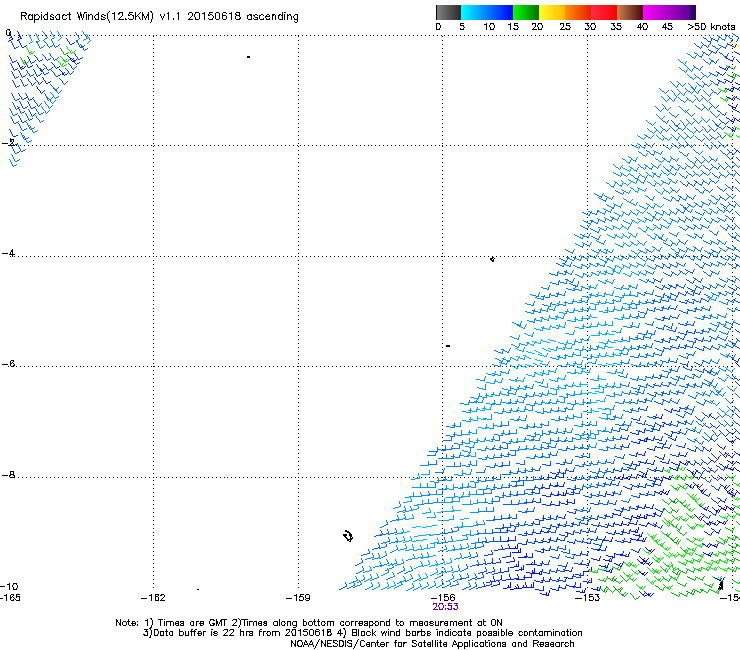The width and height of the screenshot is (740, 650).
Task: Click the yellow 20–25 knots color segment
Action: click(552, 12)
